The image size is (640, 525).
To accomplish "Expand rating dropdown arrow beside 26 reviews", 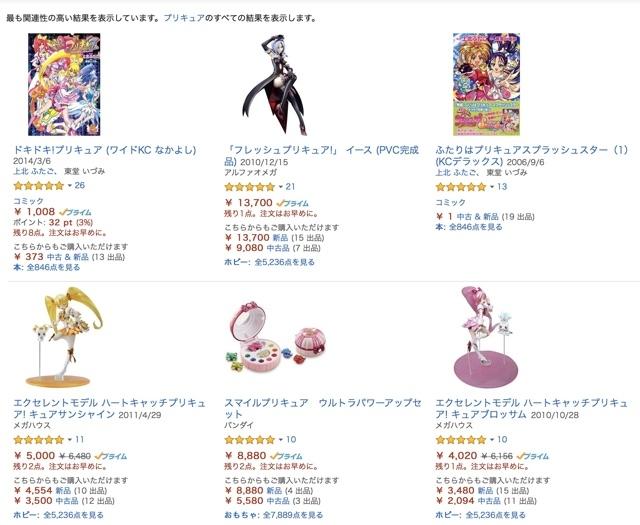I will click(x=69, y=186).
